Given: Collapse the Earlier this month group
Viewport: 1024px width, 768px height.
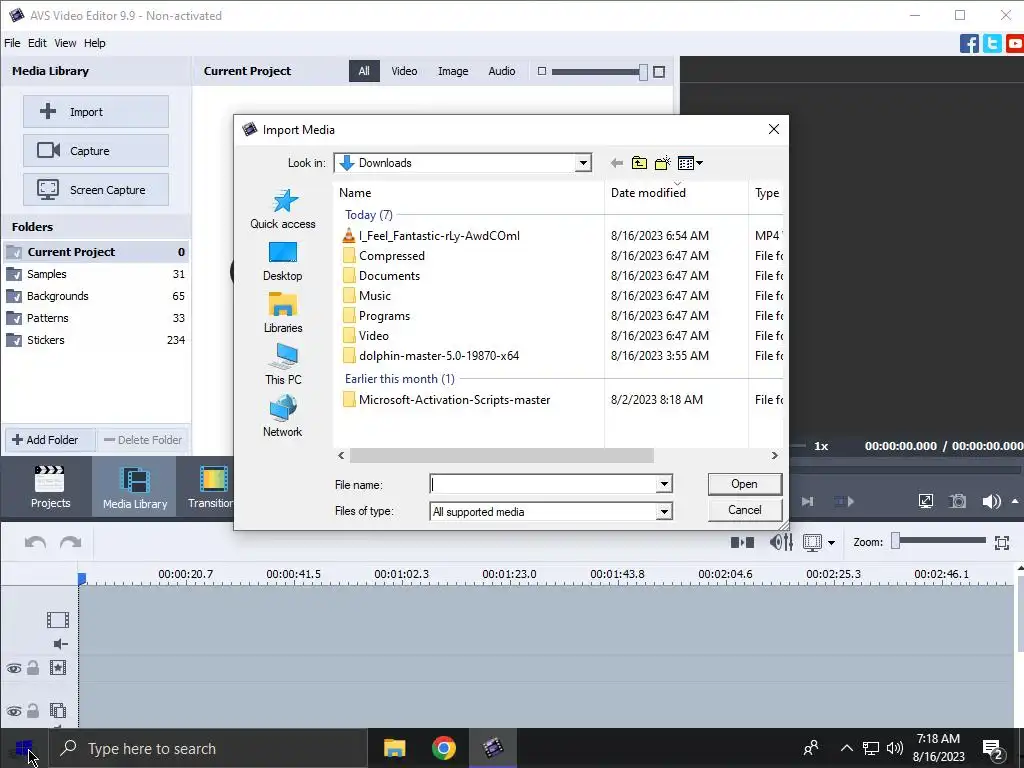Looking at the screenshot, I should pyautogui.click(x=399, y=379).
